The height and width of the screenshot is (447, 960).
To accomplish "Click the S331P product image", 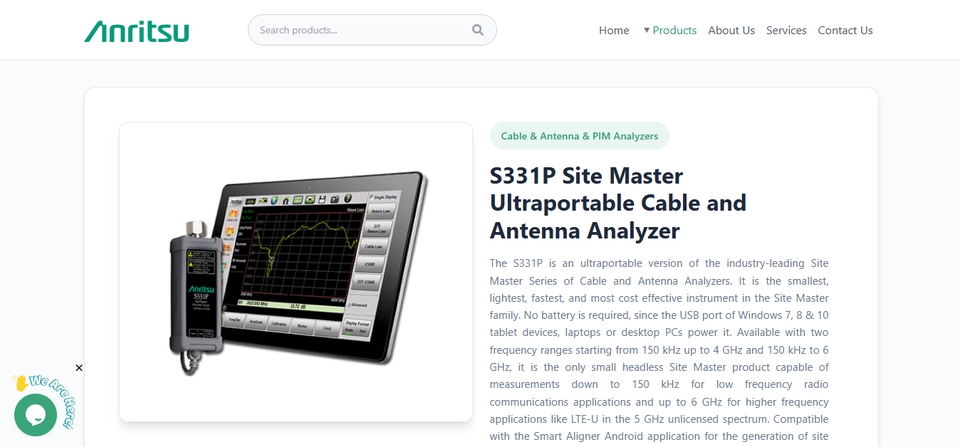I will (x=296, y=272).
